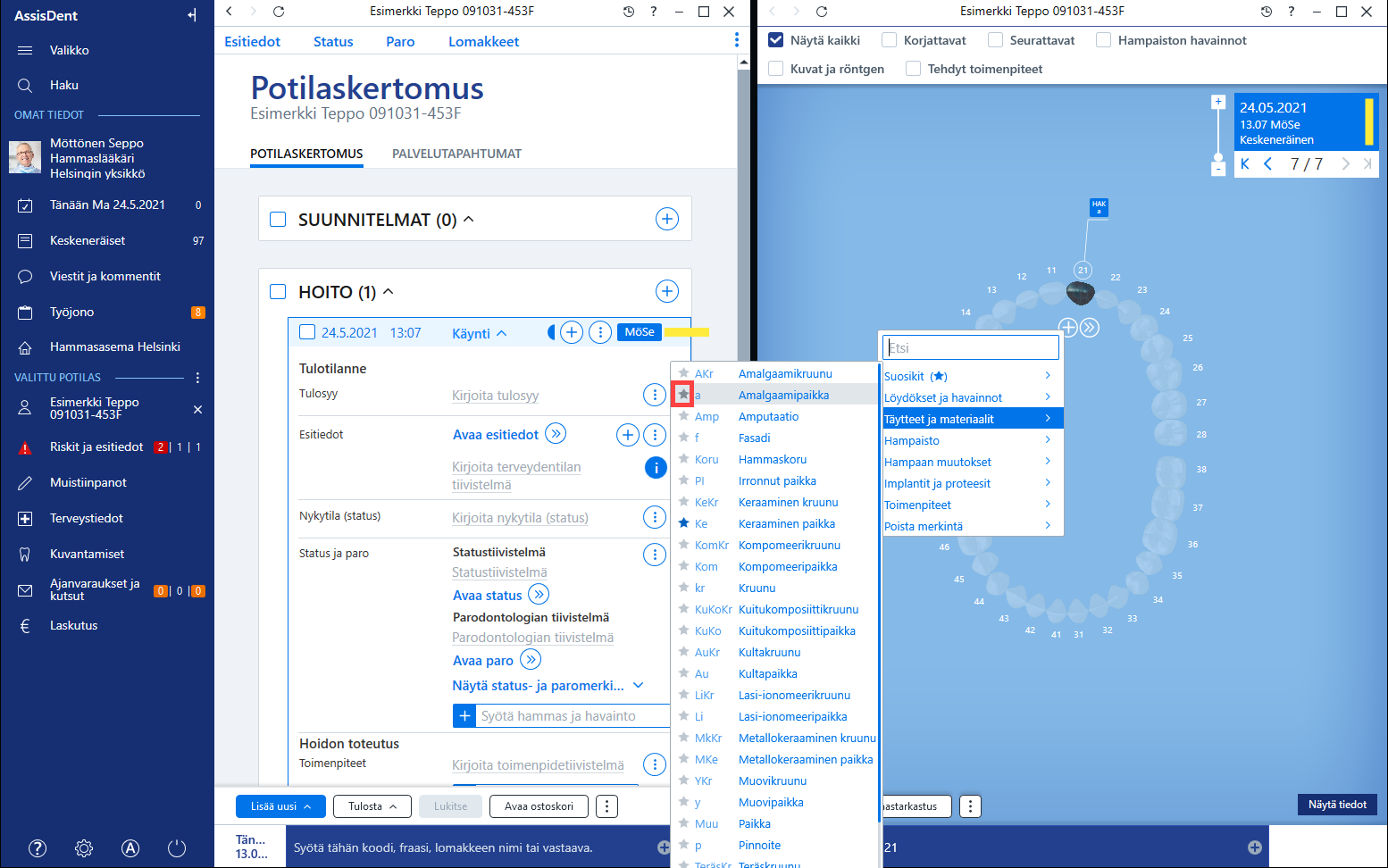Expand Näytä status- ja paromerkinnät dropdown
Screen dimensions: 1388x868
(639, 686)
